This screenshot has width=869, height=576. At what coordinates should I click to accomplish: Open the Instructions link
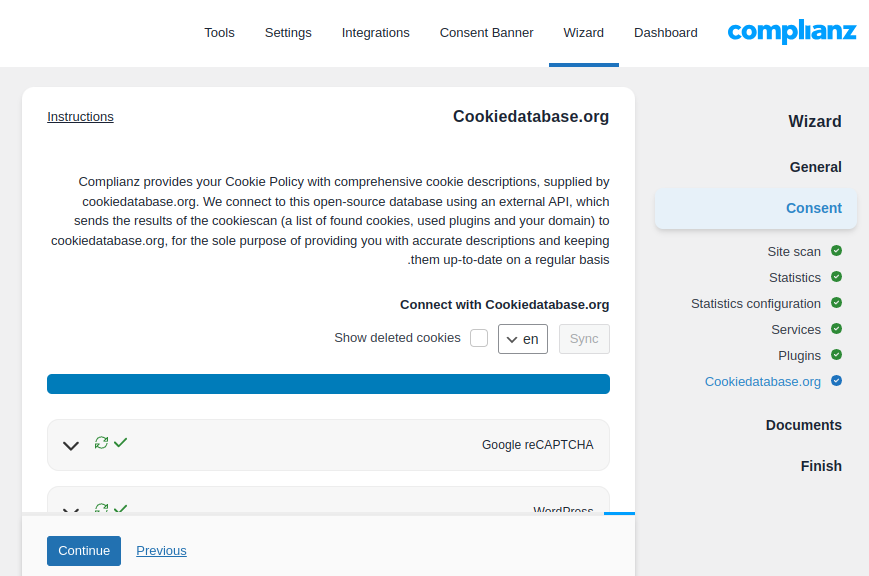coord(80,117)
